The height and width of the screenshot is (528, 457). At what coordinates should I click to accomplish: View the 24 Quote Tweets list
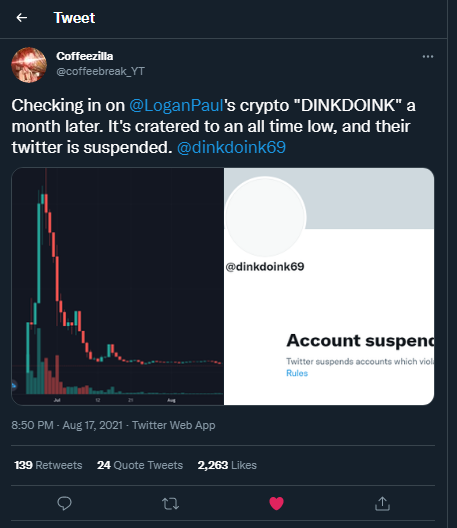[140, 465]
